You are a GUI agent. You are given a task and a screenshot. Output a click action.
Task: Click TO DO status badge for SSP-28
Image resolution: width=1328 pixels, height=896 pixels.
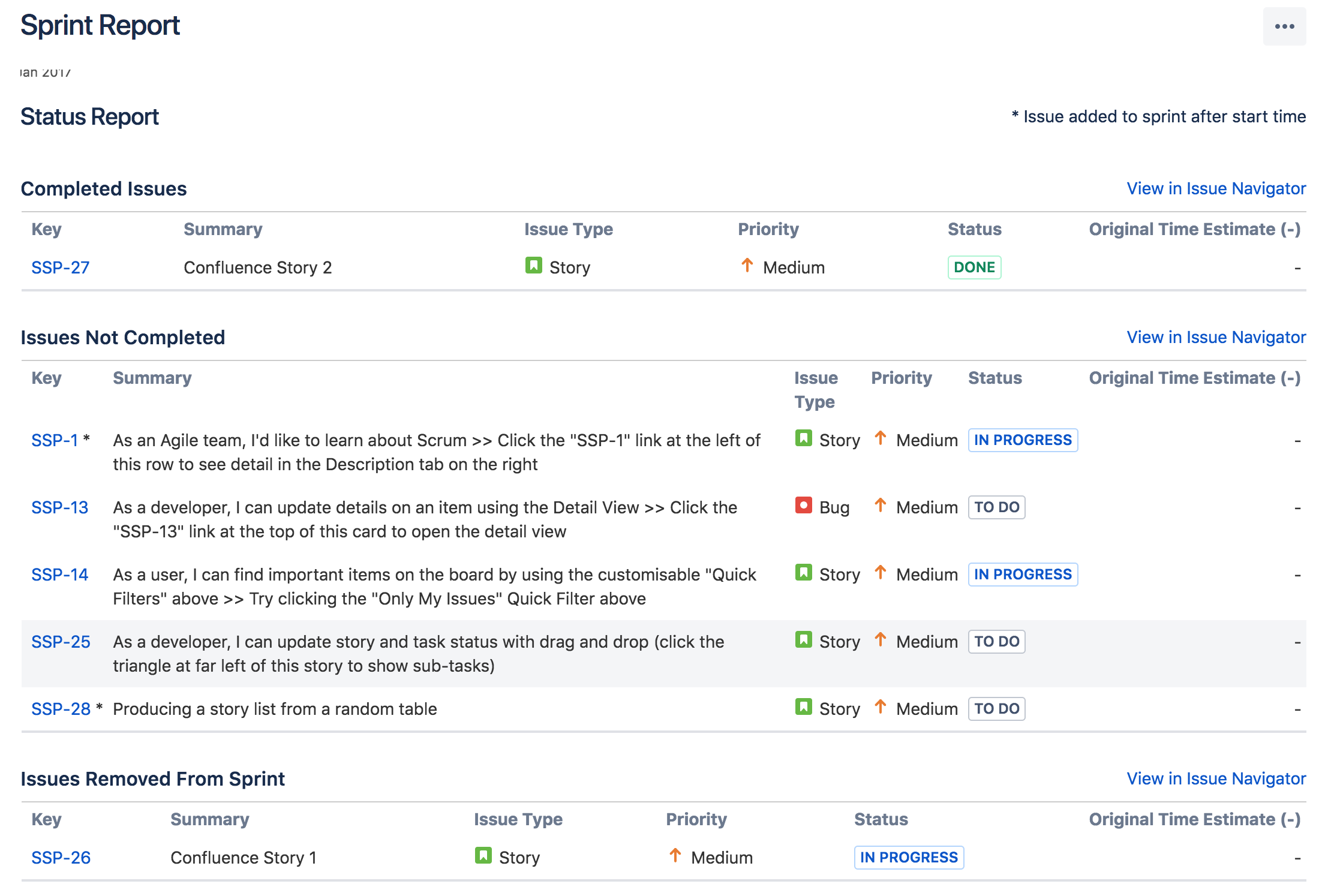click(996, 709)
